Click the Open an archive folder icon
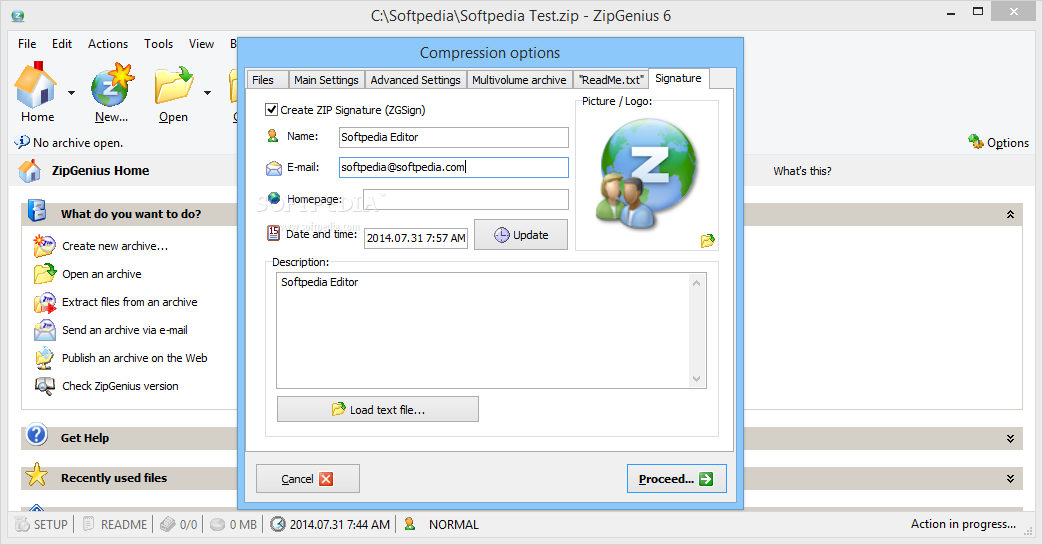The width and height of the screenshot is (1043, 545). point(45,273)
